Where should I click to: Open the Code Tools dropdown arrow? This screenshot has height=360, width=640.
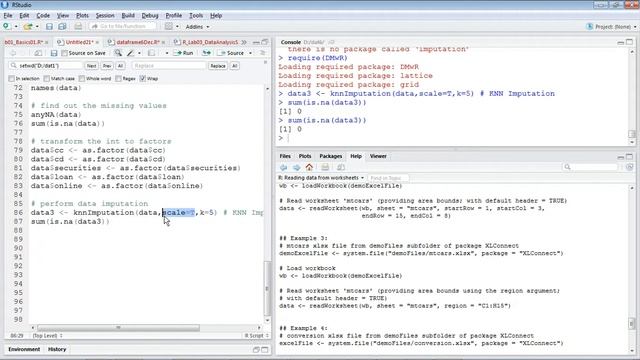coord(139,53)
